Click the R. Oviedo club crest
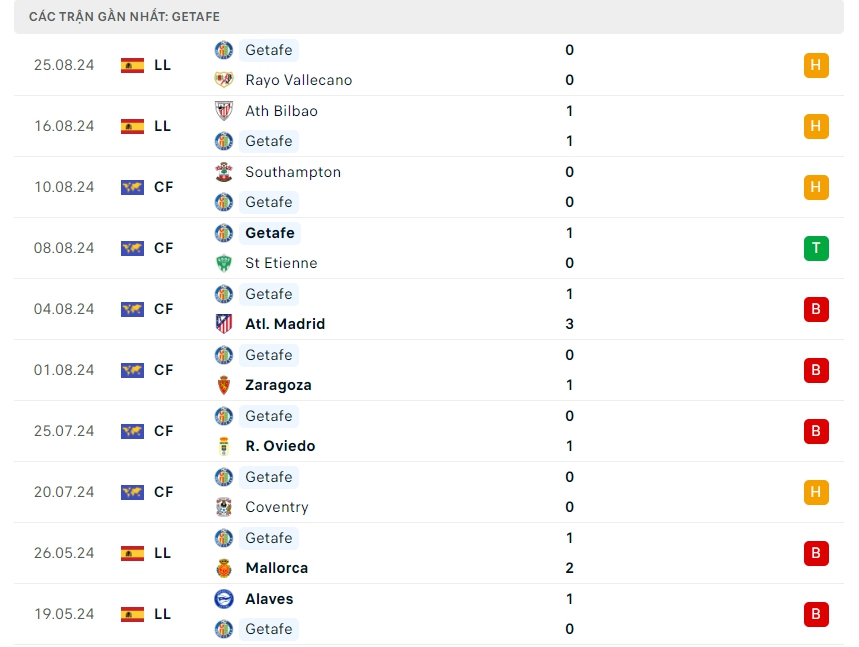Viewport: 859px width, 647px height. (224, 446)
